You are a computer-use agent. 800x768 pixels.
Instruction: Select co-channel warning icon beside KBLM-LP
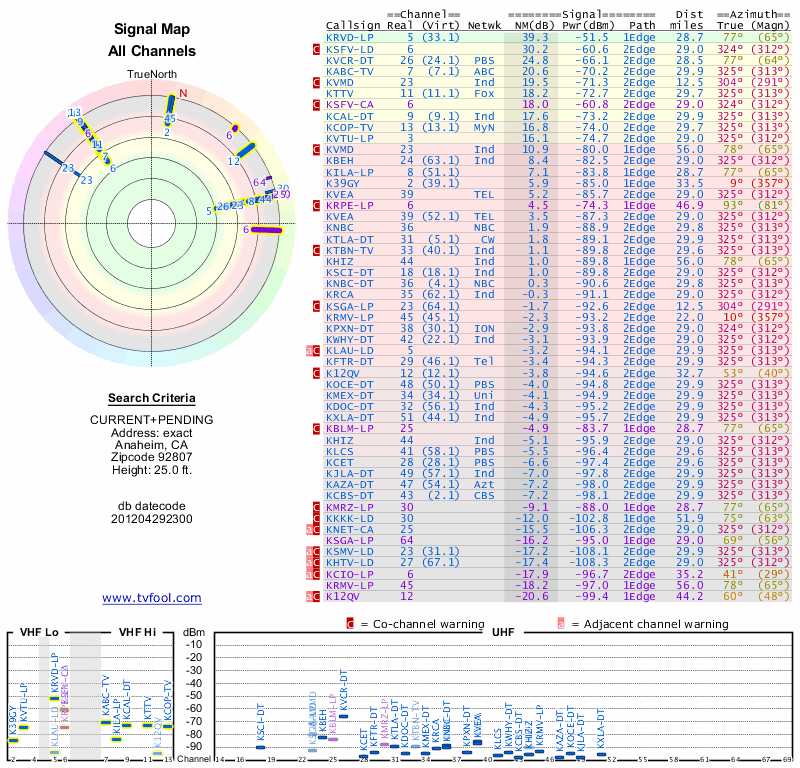point(316,428)
